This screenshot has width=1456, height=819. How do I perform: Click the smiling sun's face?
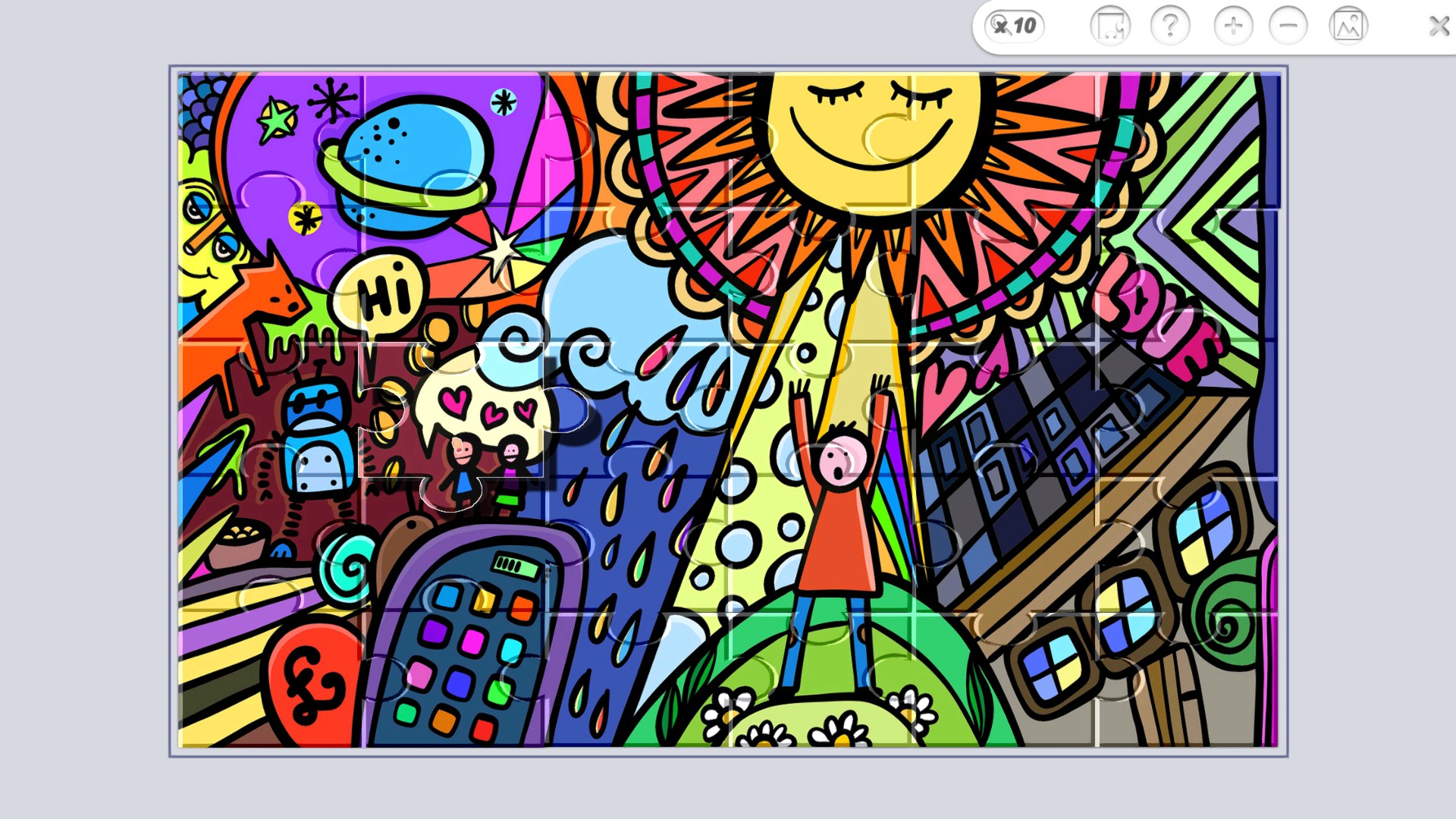pyautogui.click(x=872, y=129)
